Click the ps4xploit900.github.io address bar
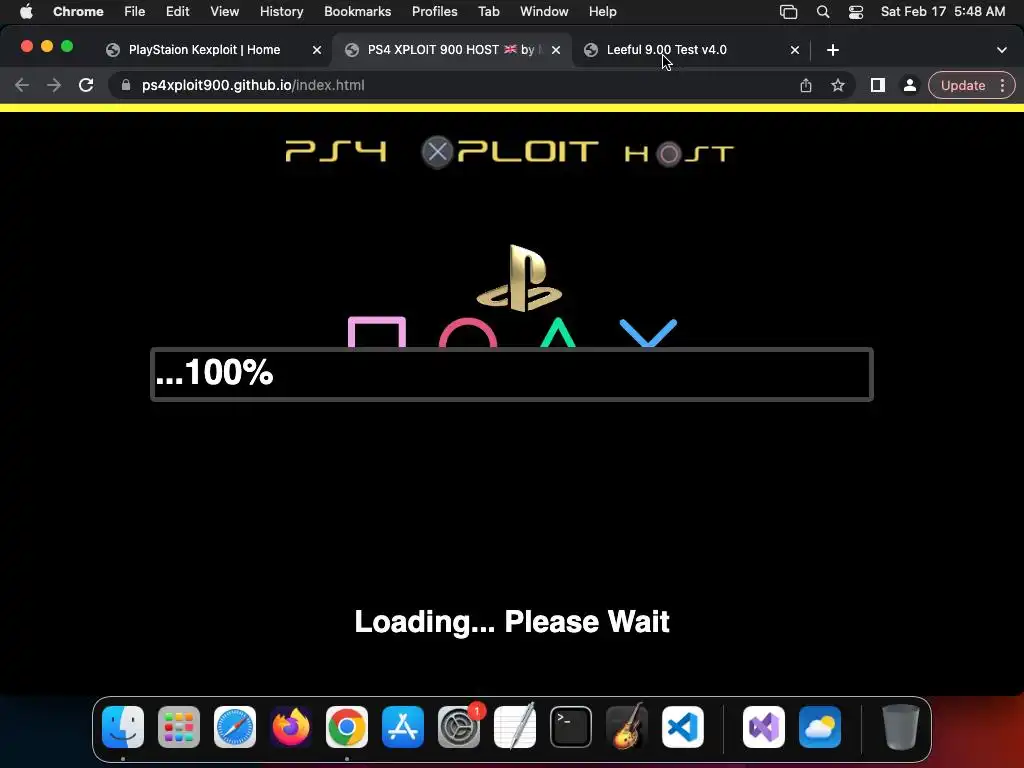This screenshot has height=768, width=1024. click(457, 85)
